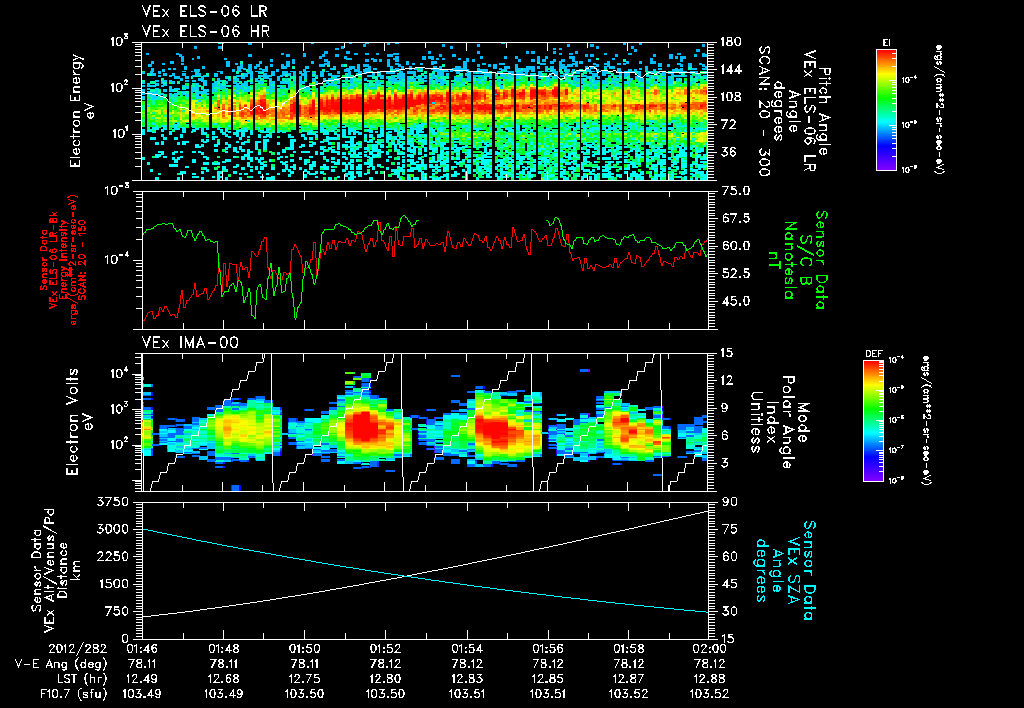Click the 2250 km altitude tick label
The width and height of the screenshot is (1024, 708).
pos(113,556)
